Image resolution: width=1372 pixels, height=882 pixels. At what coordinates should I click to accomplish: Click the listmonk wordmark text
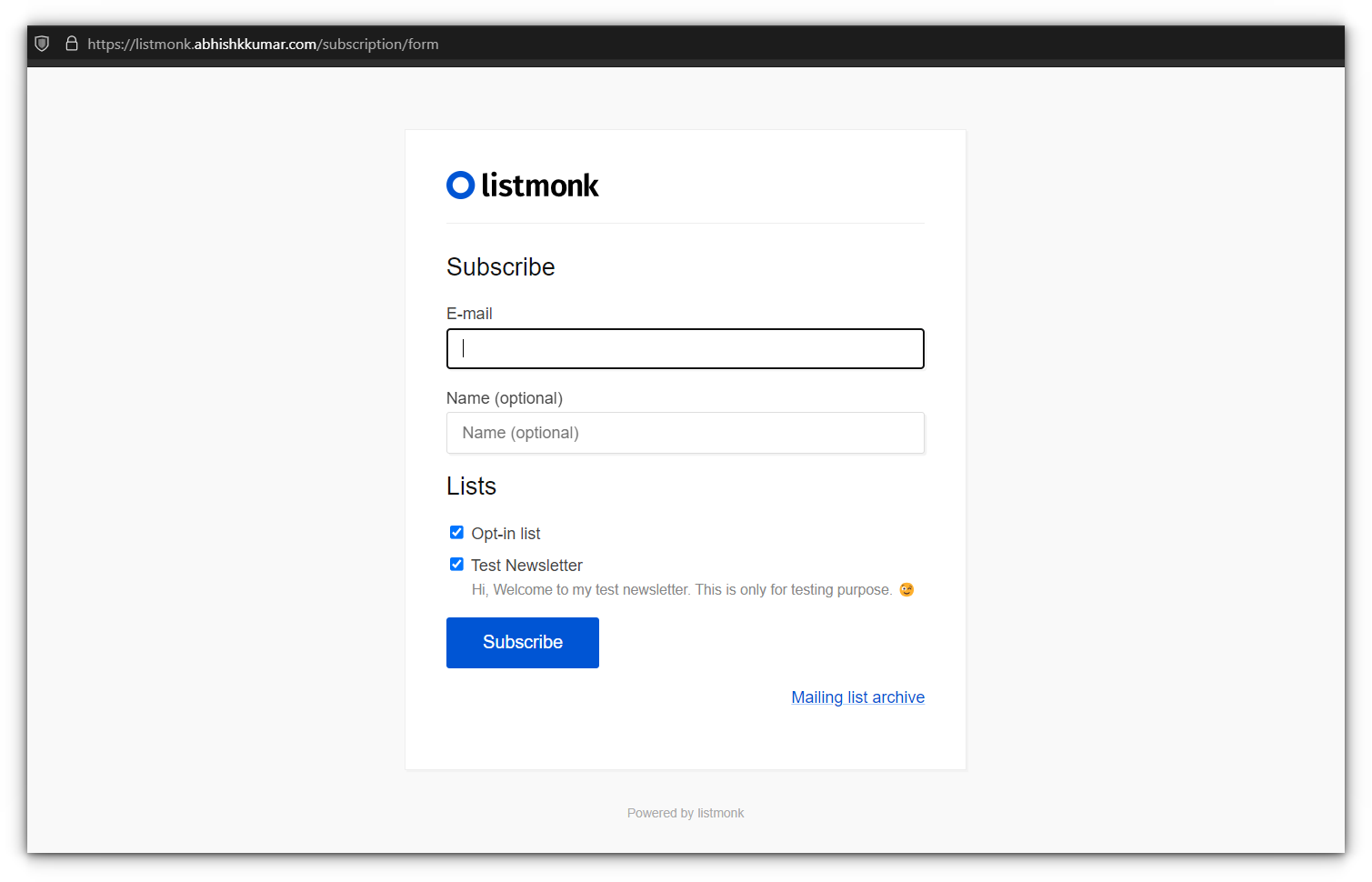pyautogui.click(x=539, y=185)
